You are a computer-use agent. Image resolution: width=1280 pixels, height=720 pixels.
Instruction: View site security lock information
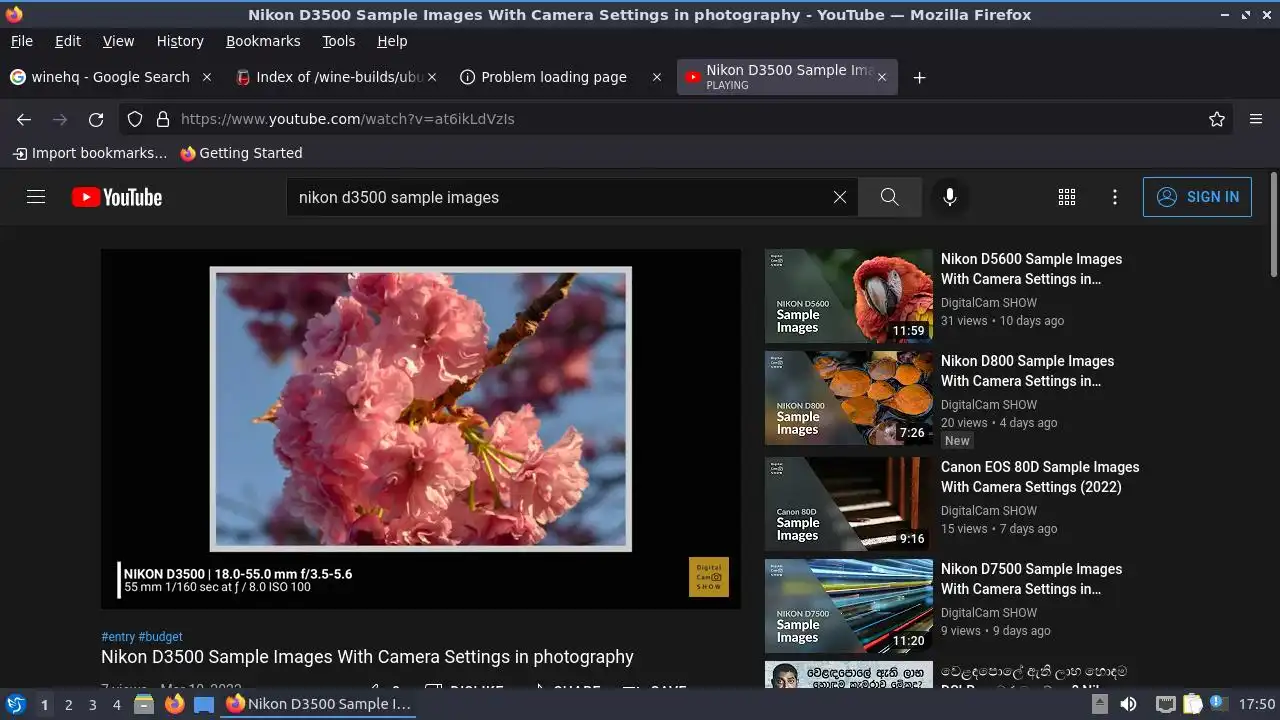(x=163, y=119)
